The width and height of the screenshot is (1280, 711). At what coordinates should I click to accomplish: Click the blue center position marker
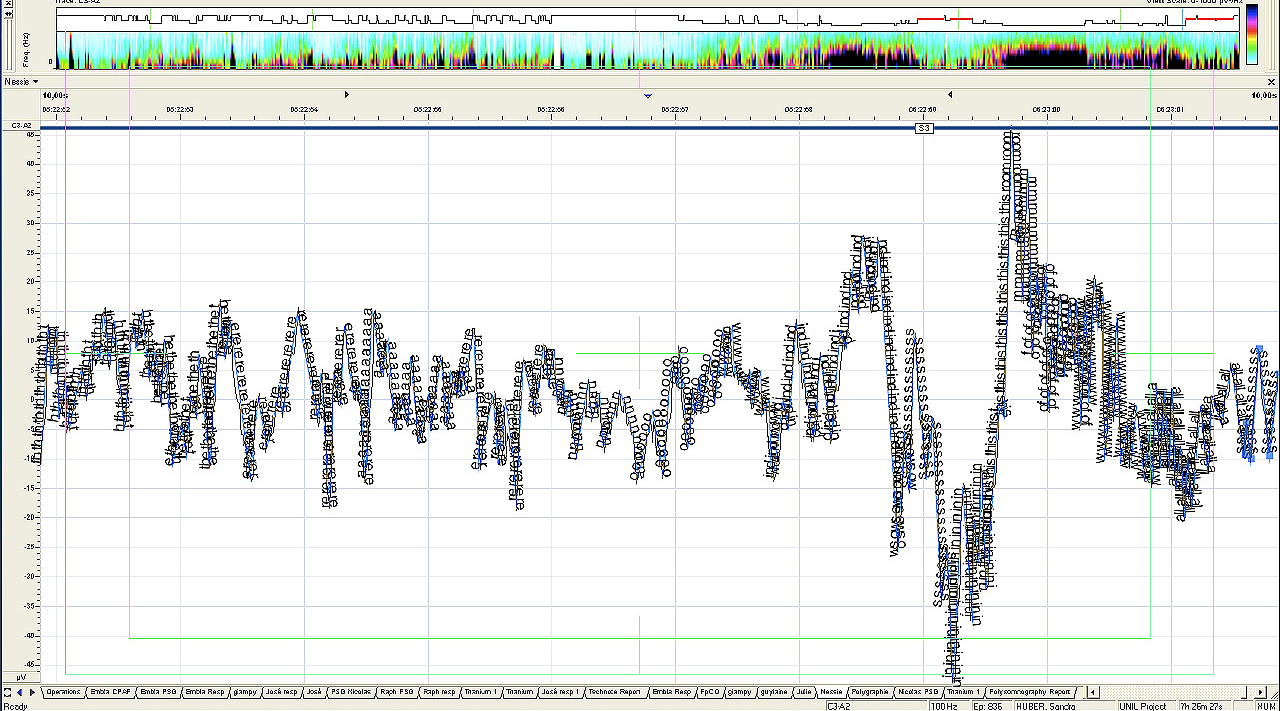click(648, 96)
